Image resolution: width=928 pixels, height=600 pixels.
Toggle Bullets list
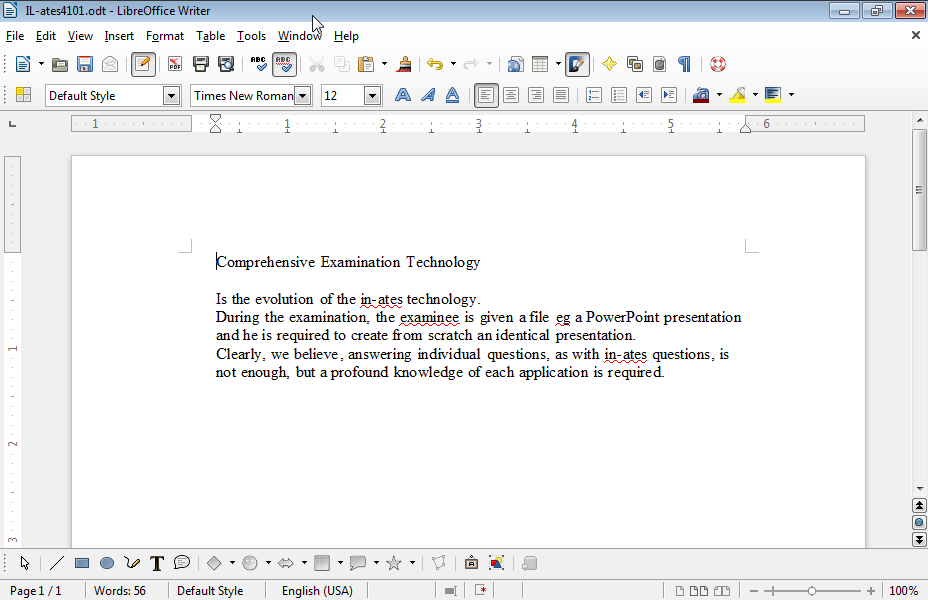[x=618, y=95]
